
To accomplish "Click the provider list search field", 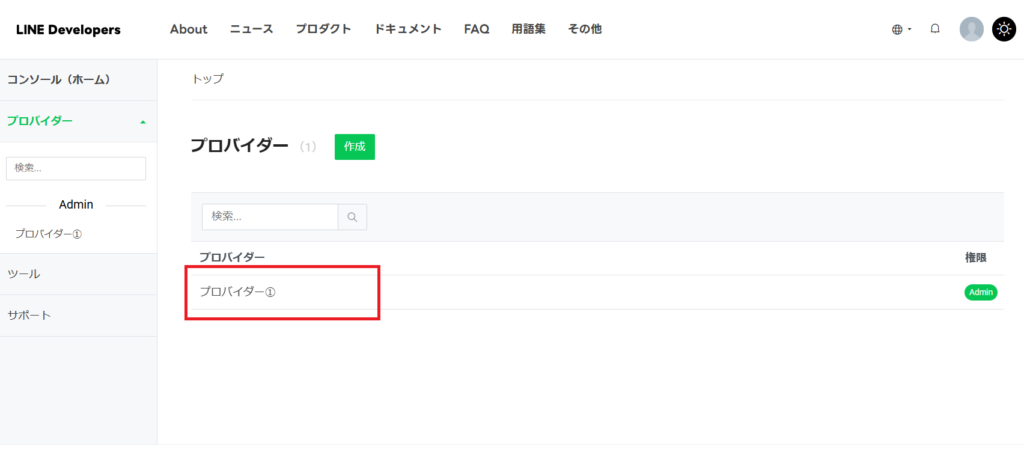I will pos(270,216).
